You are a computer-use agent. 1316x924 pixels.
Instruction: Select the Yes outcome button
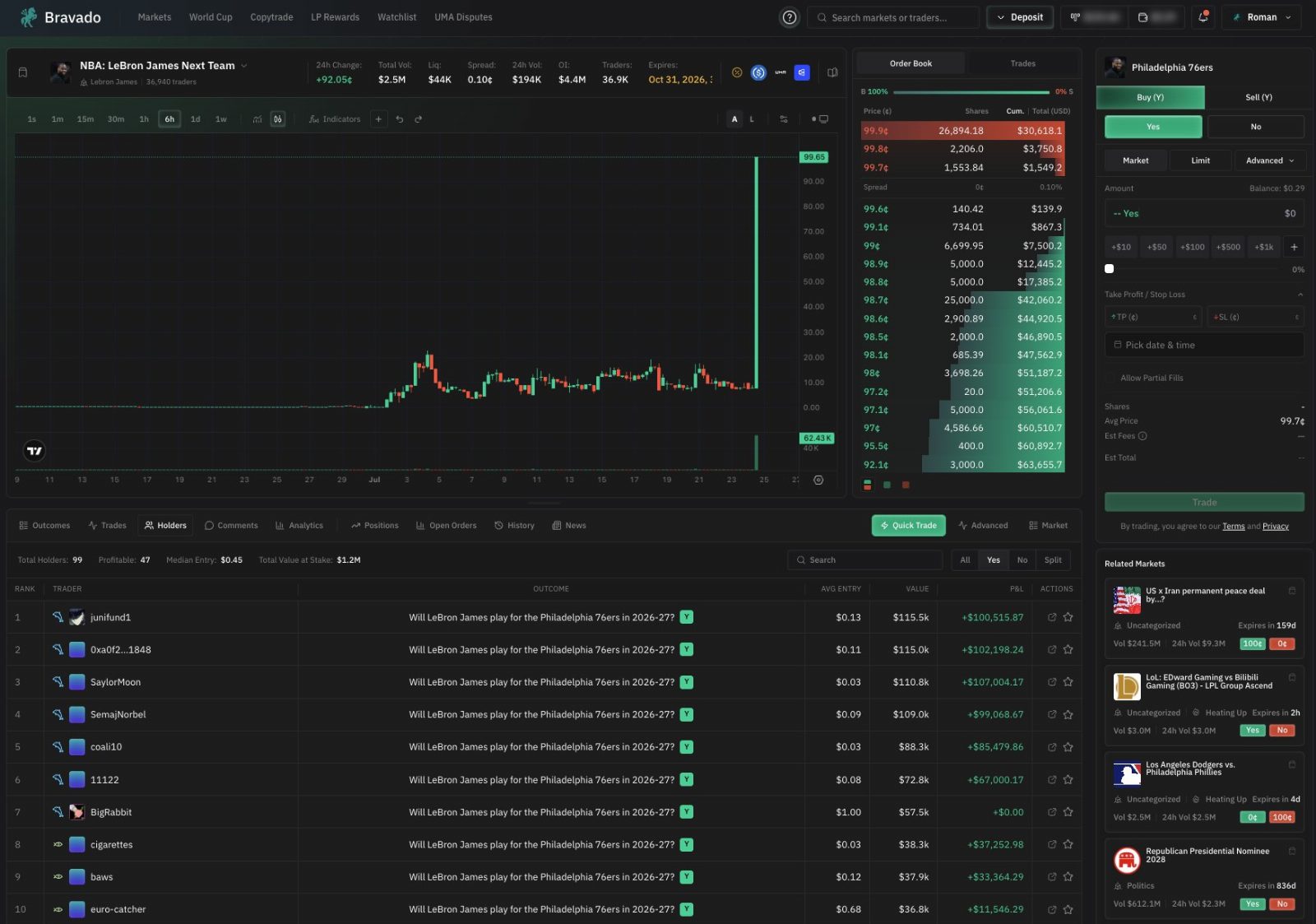pyautogui.click(x=1153, y=127)
